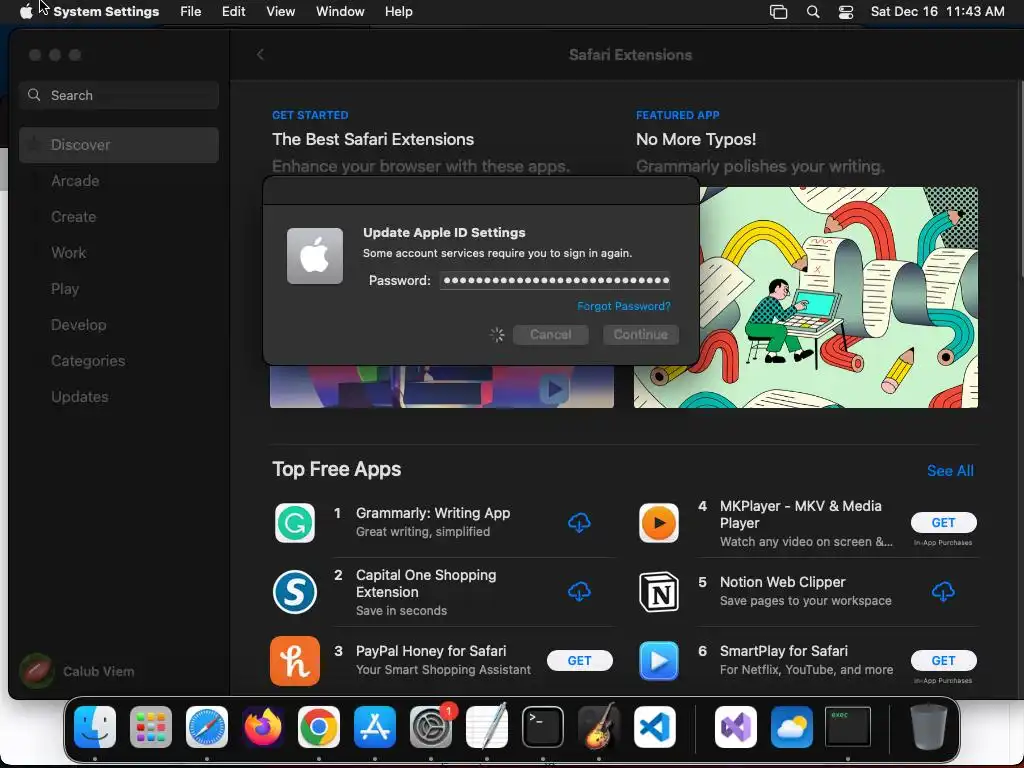This screenshot has width=1024, height=768.
Task: Open the Weather app in dock
Action: [x=792, y=726]
